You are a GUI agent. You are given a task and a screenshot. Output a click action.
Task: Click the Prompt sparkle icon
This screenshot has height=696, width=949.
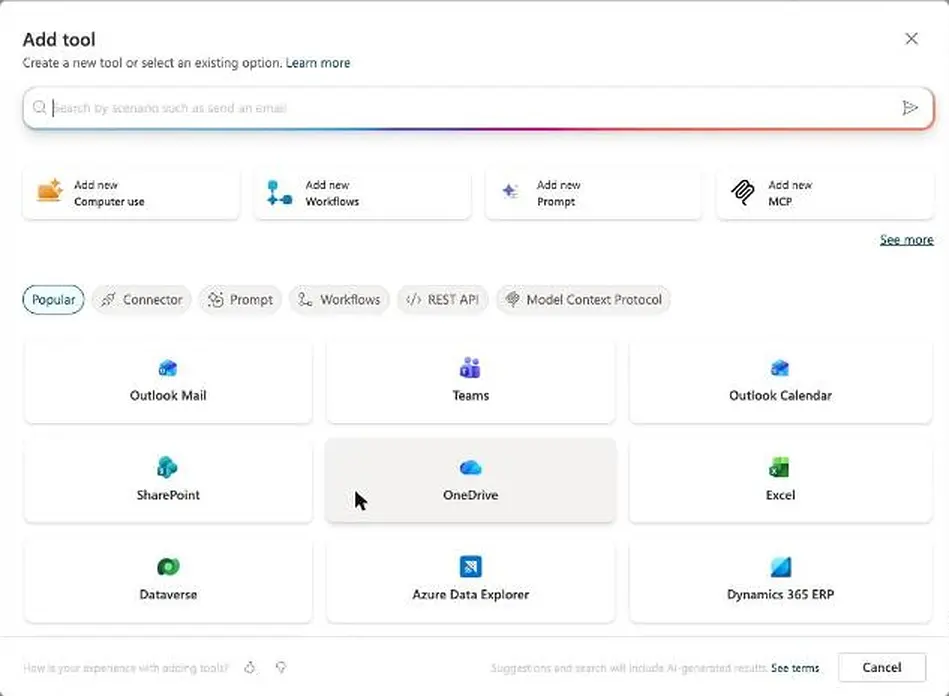tap(510, 191)
